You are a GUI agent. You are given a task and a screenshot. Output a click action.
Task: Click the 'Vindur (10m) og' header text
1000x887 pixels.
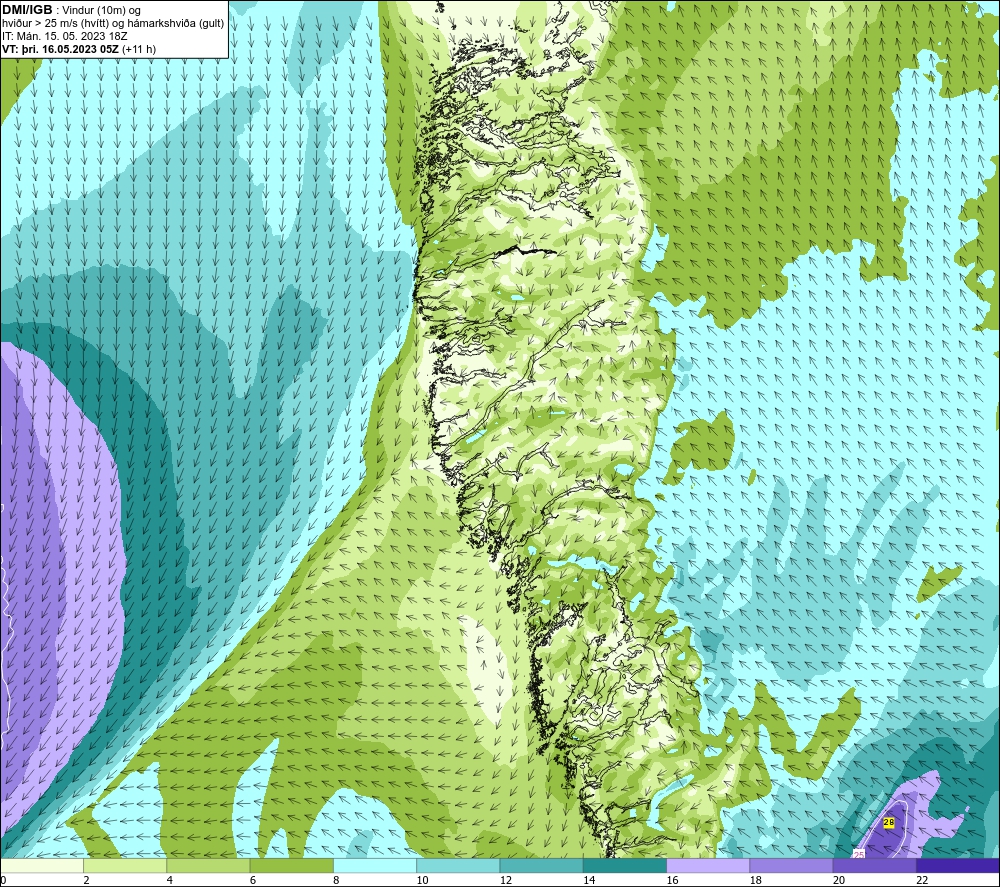(x=101, y=11)
